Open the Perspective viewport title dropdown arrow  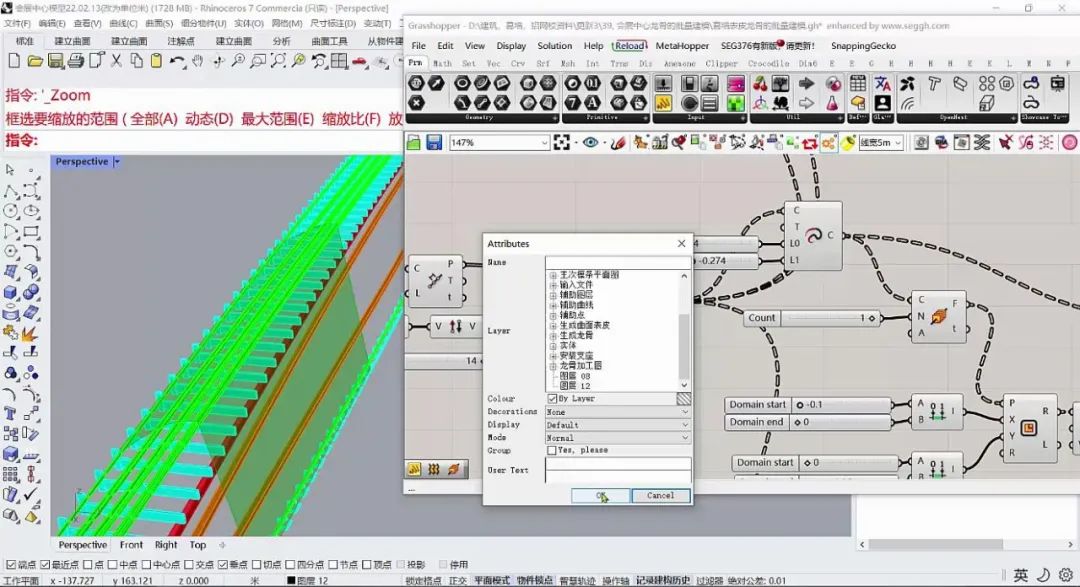click(117, 162)
